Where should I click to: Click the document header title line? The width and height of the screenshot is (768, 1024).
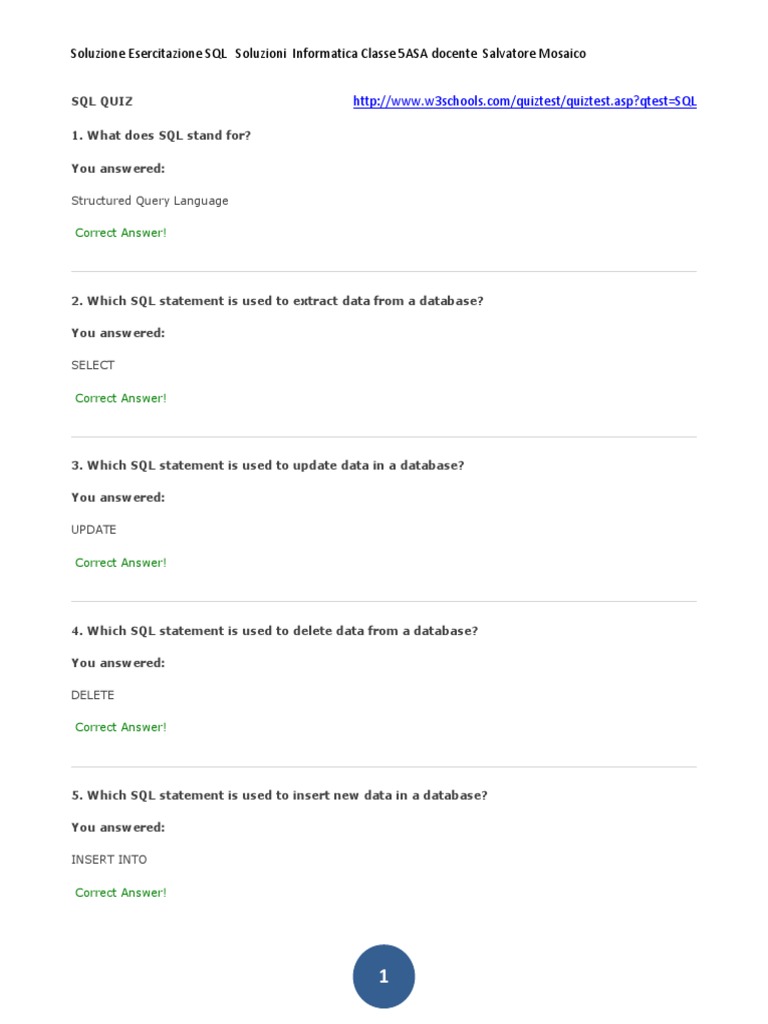(x=328, y=54)
